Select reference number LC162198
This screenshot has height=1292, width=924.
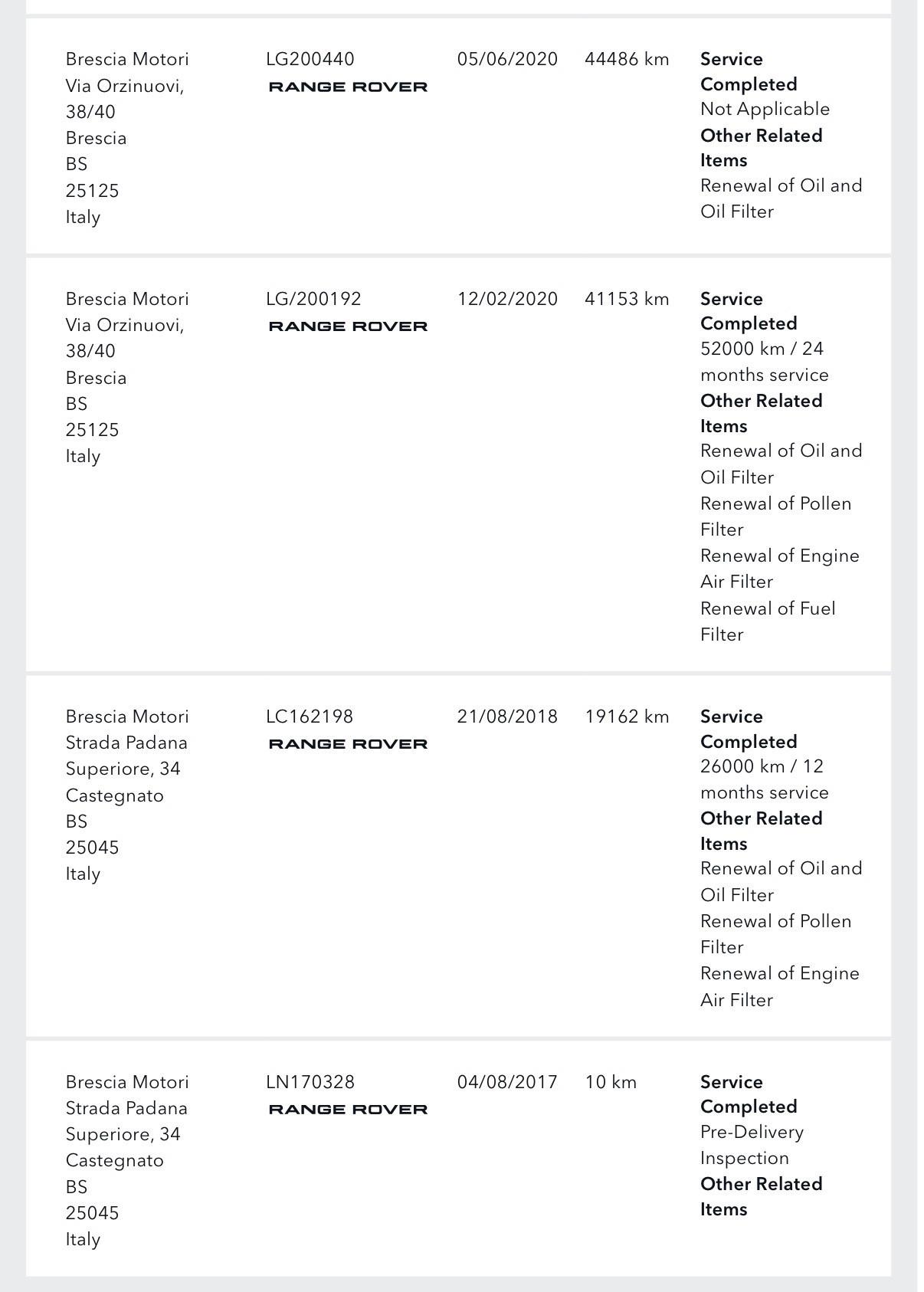310,717
